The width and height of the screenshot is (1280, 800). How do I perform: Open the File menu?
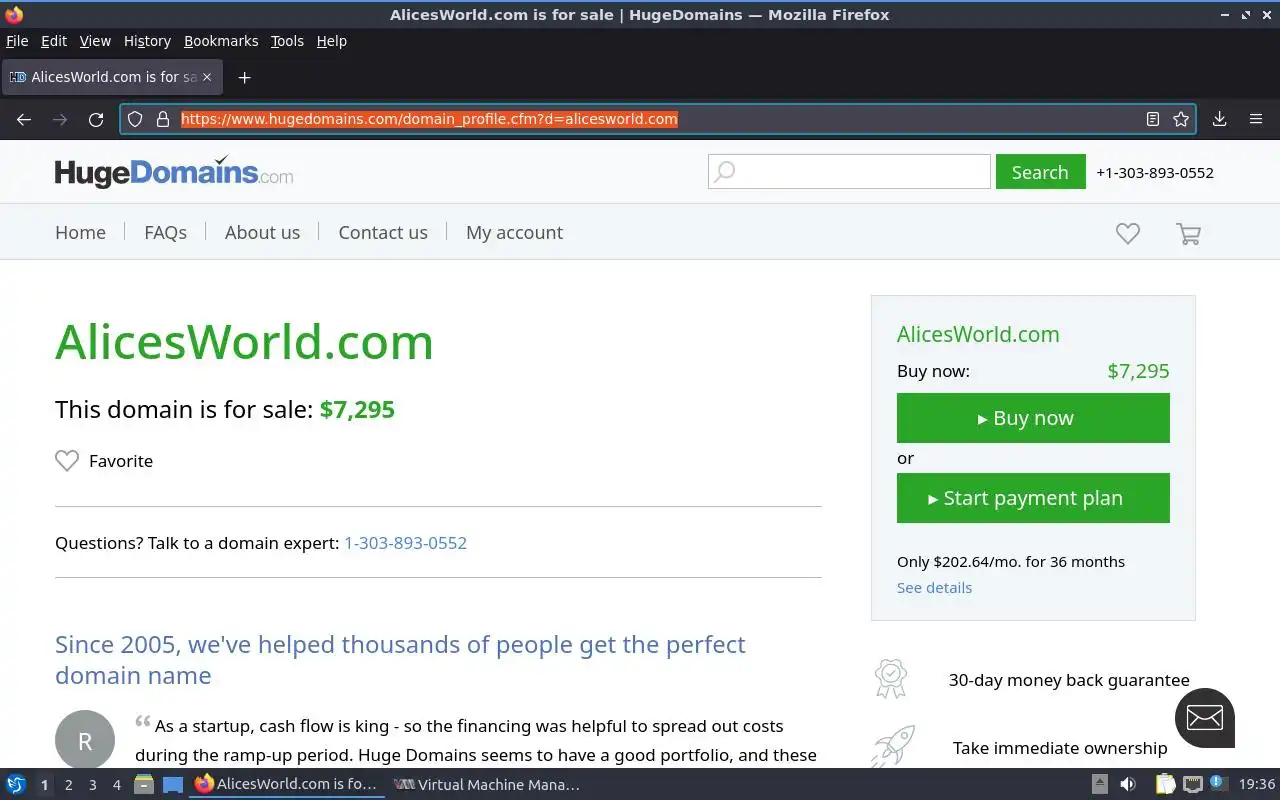point(17,41)
